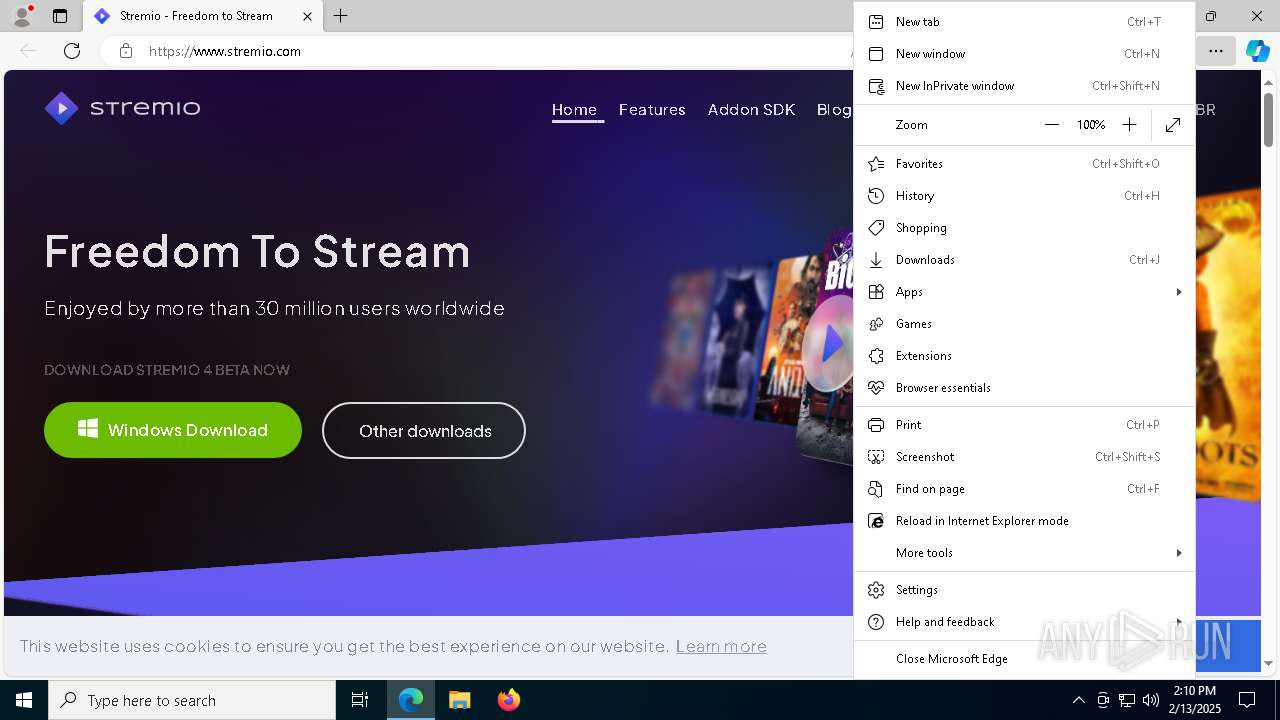The image size is (1280, 720).
Task: Zoom out with the minus button
Action: click(1051, 125)
